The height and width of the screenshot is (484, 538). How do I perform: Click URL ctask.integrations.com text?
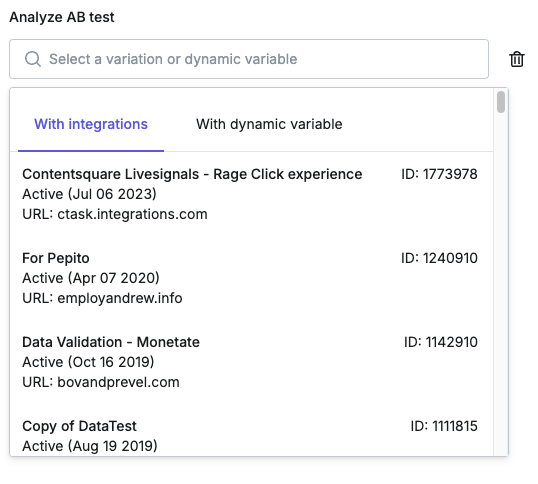click(x=115, y=214)
